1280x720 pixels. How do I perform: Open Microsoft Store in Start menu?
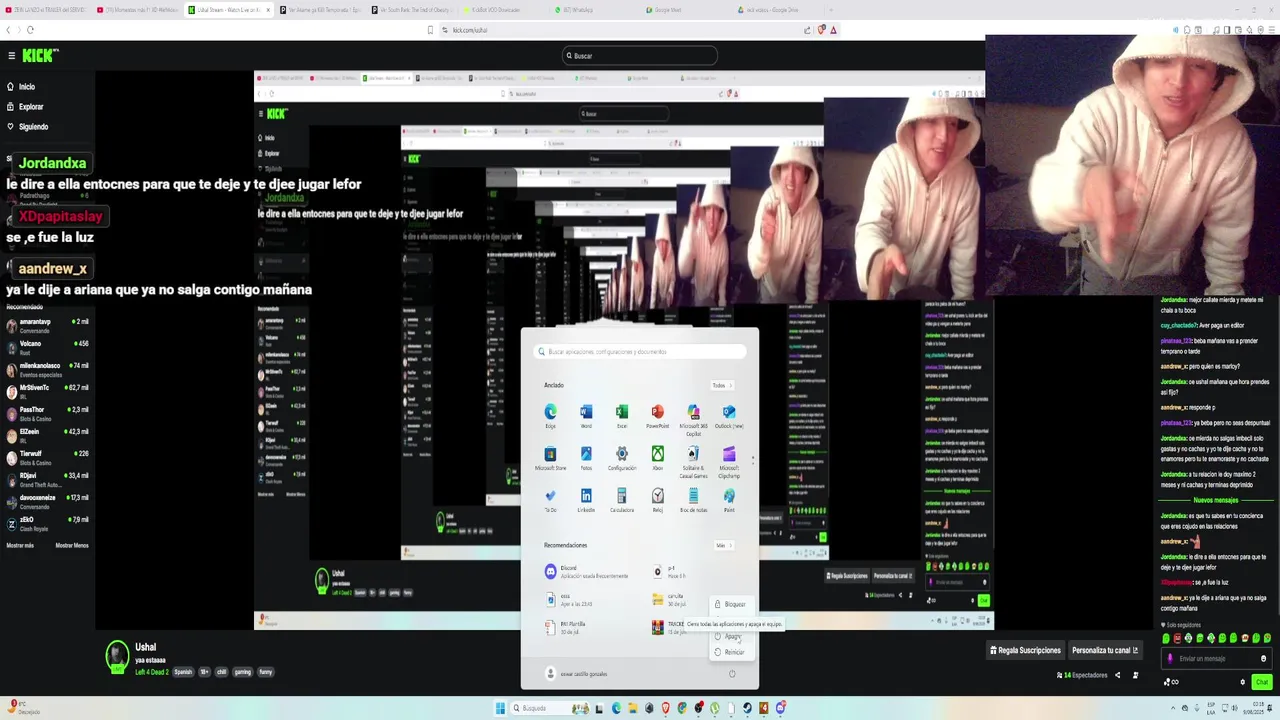[x=550, y=458]
